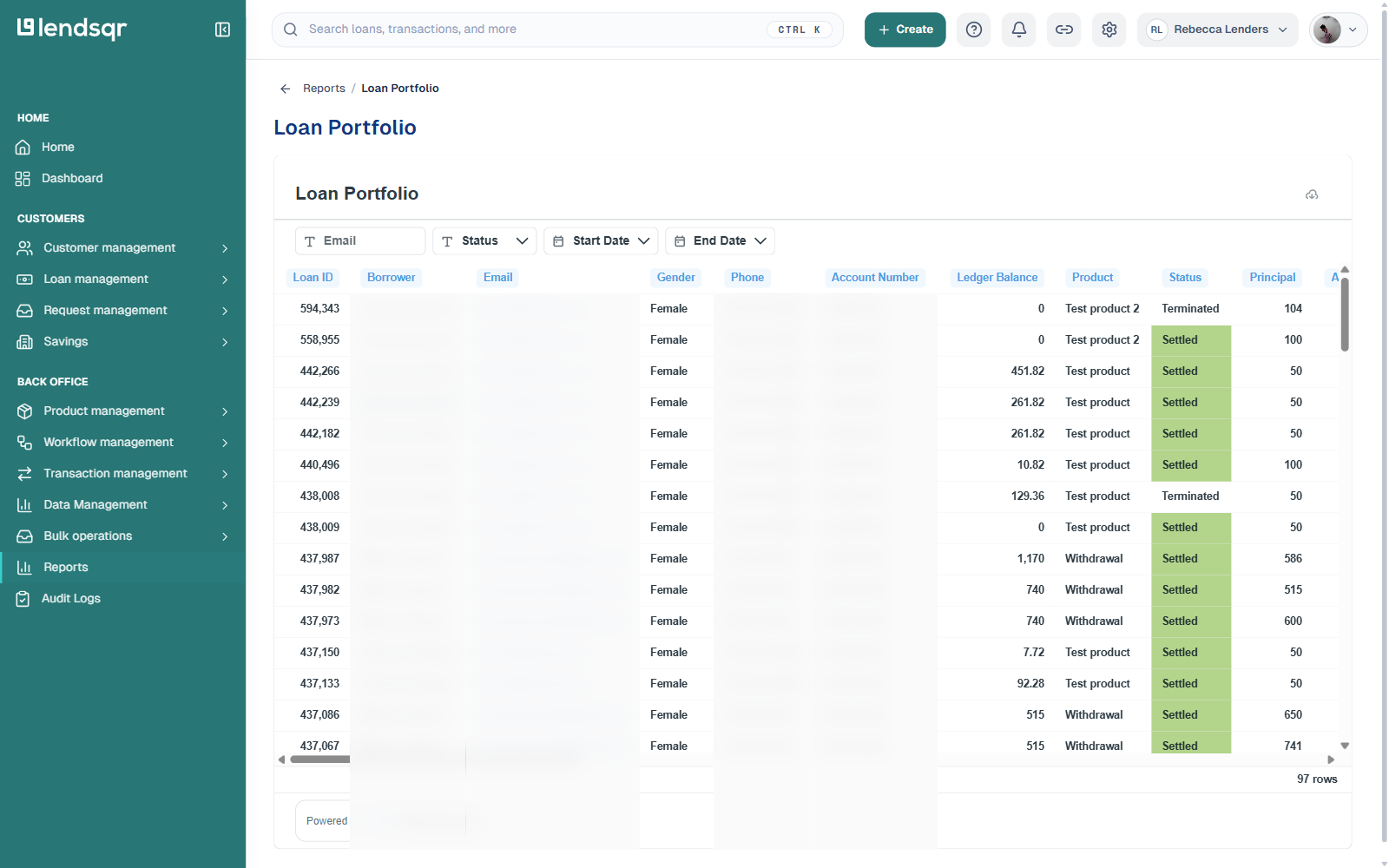The width and height of the screenshot is (1389, 868).
Task: Click Settled status for loan 558,955
Action: point(1190,340)
